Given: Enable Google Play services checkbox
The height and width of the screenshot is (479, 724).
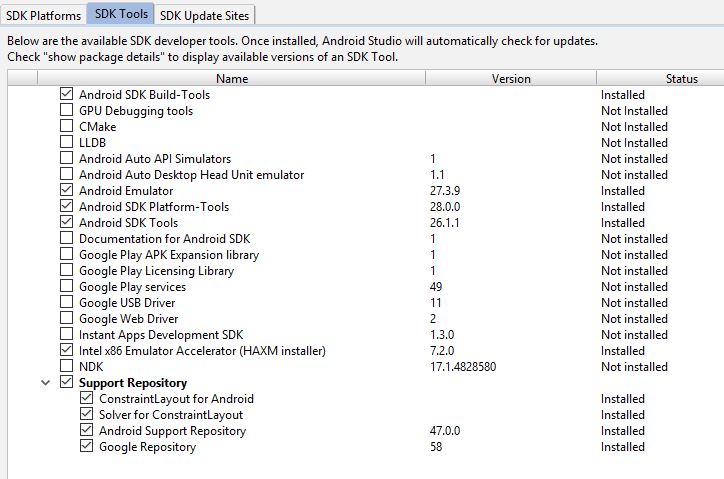Looking at the screenshot, I should click(x=67, y=287).
